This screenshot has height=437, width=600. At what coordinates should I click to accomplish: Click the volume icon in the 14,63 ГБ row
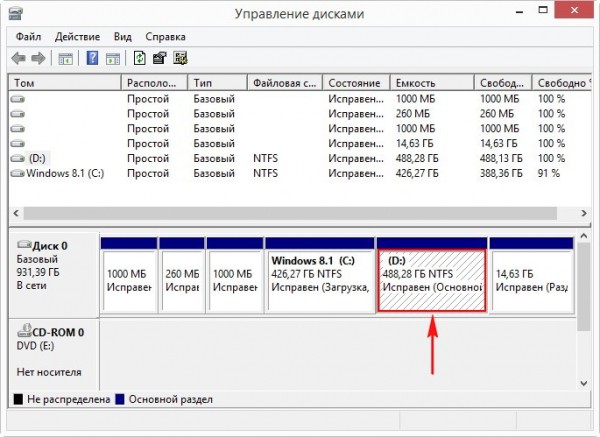(x=18, y=144)
